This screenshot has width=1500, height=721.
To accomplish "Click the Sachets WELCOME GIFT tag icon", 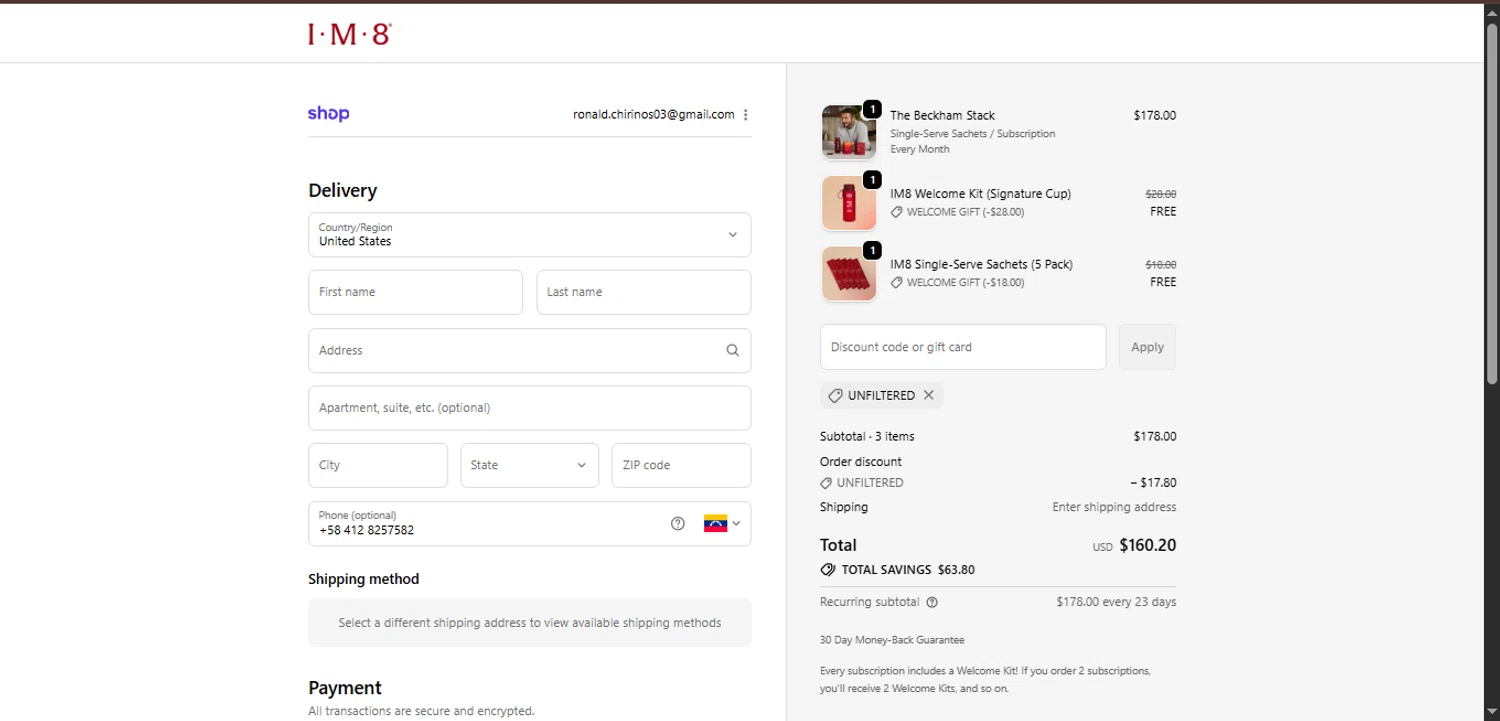I will (897, 283).
